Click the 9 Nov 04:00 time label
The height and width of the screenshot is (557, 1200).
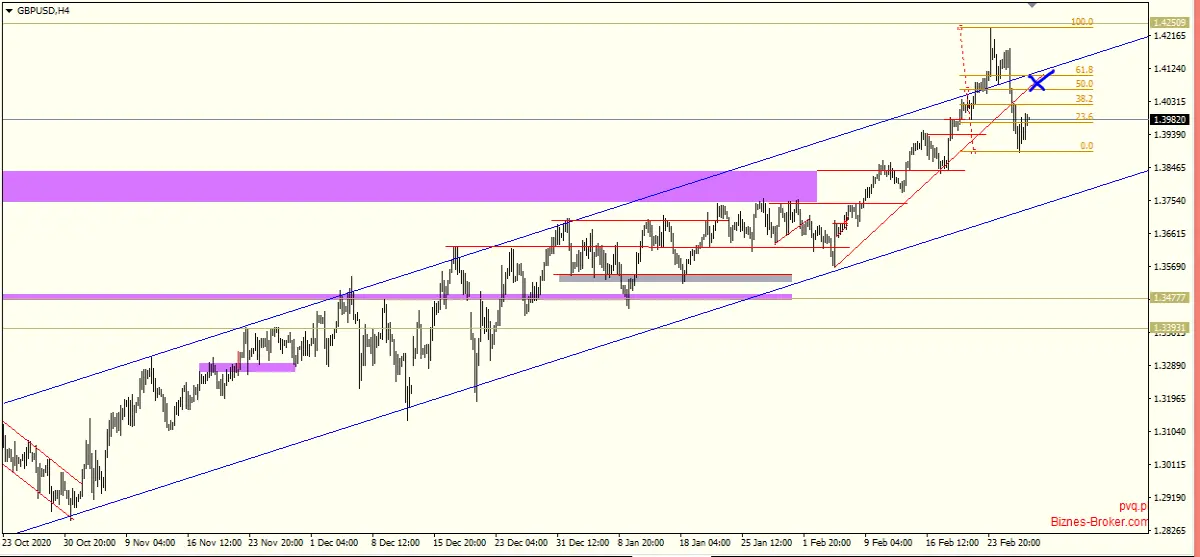(150, 542)
